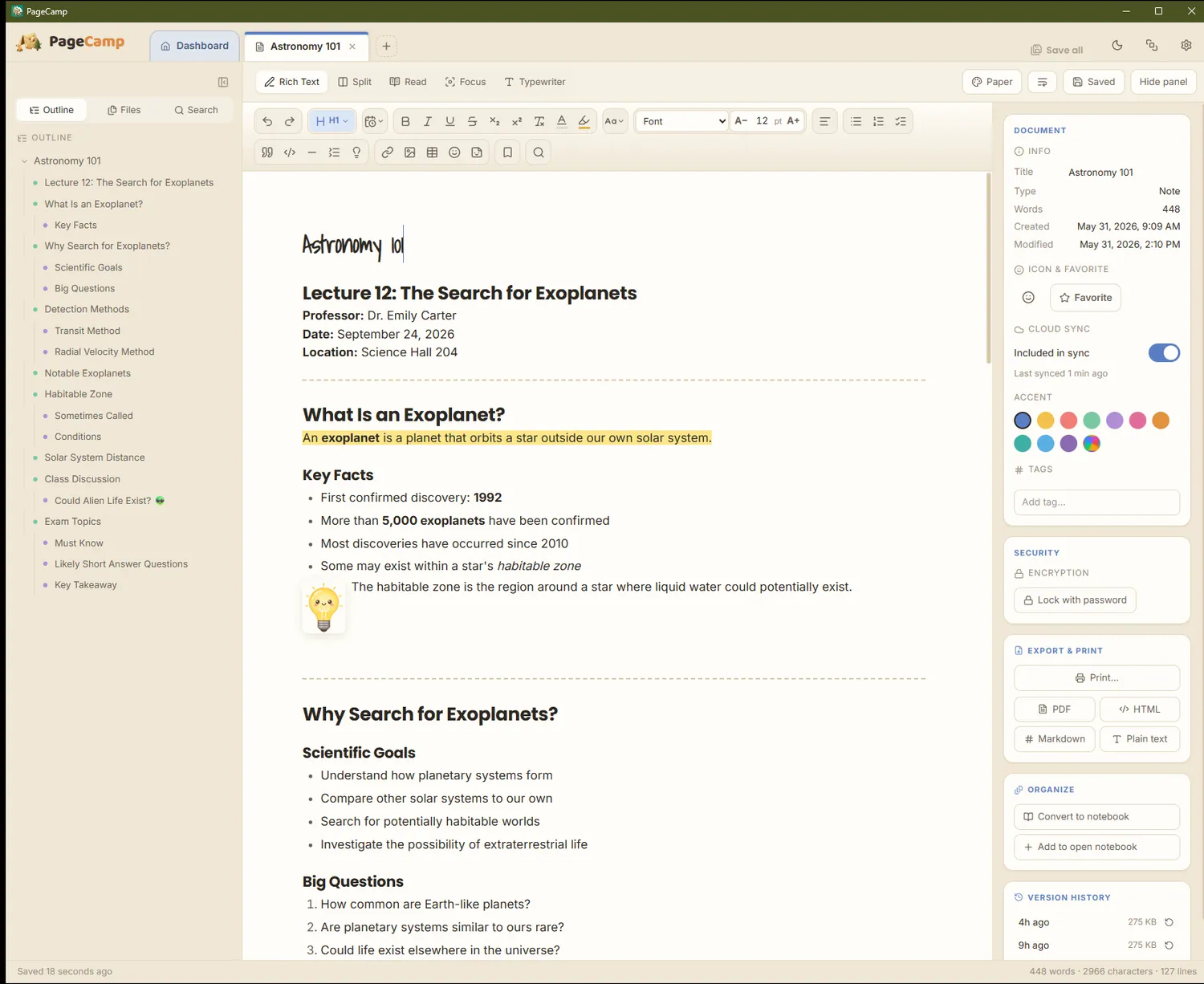Change the text color

point(562,121)
